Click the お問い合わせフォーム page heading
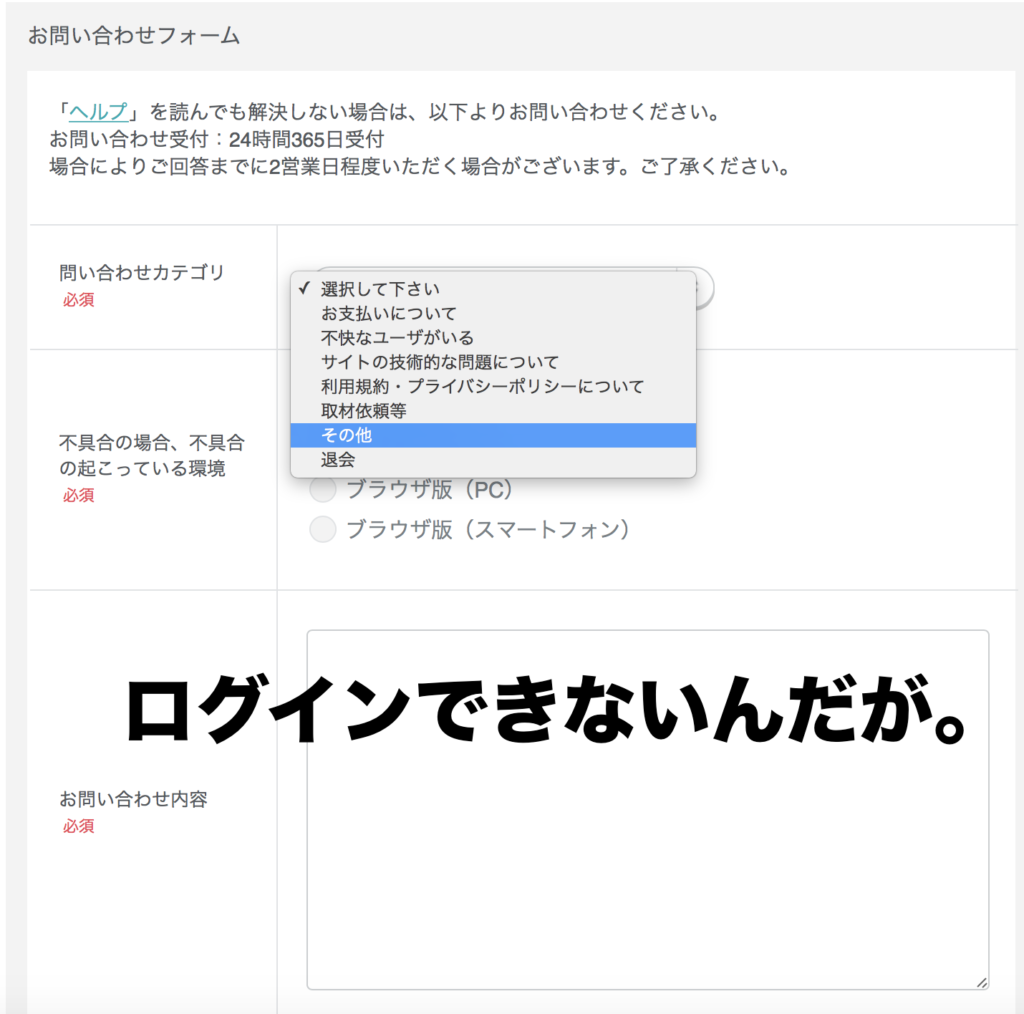The height and width of the screenshot is (1014, 1024). tap(134, 36)
